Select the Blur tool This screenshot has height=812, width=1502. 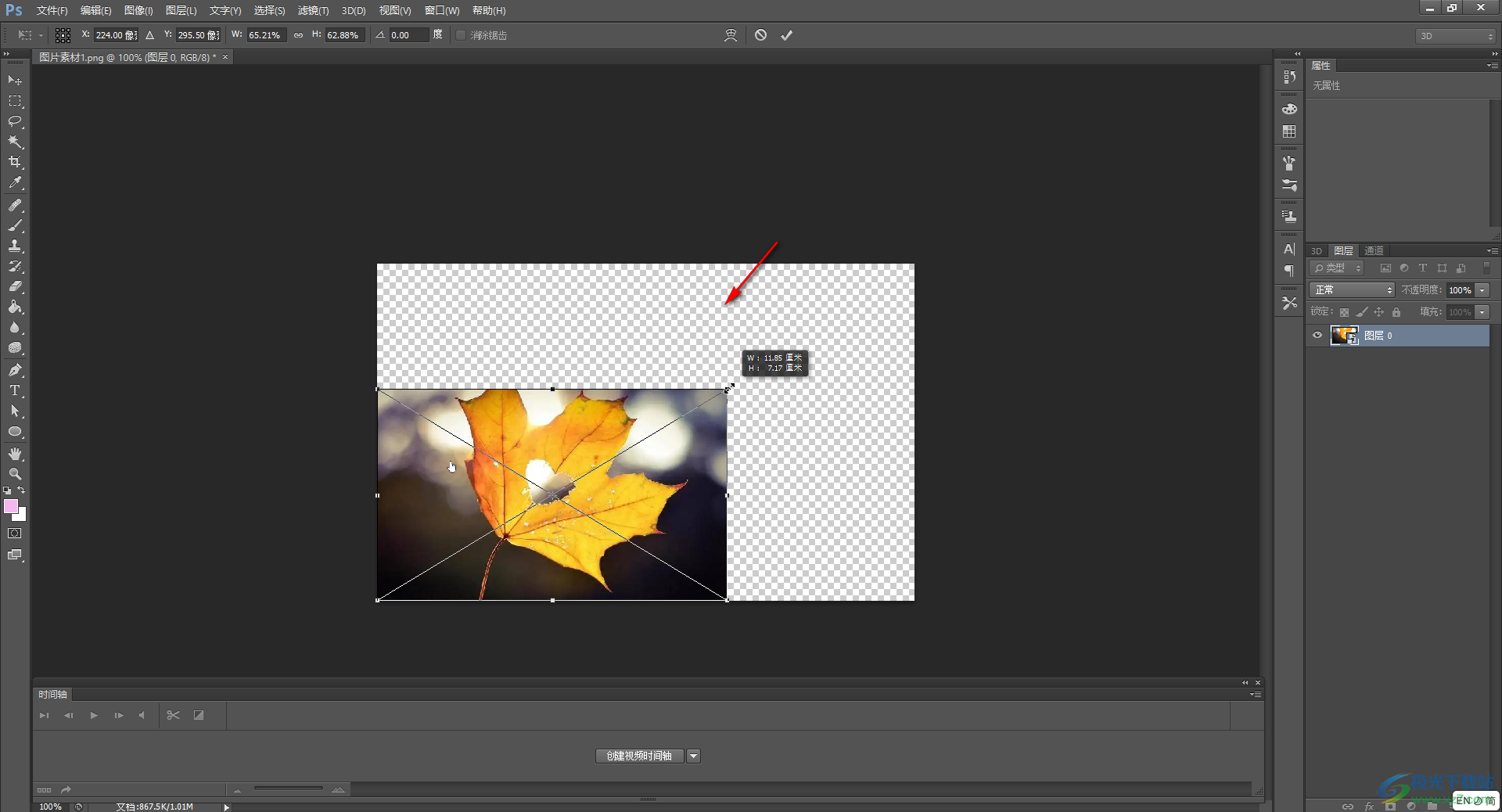coord(15,327)
